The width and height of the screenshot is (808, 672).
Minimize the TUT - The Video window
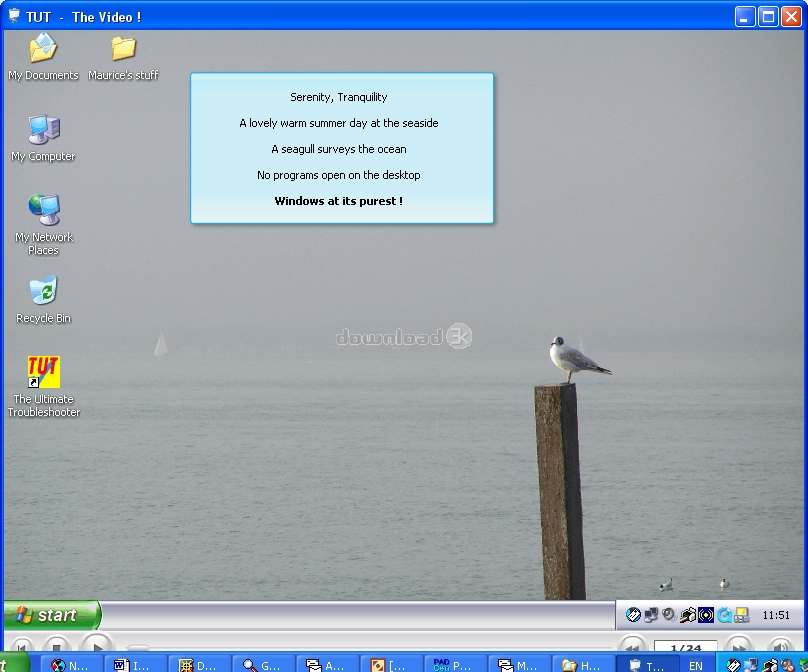[744, 17]
